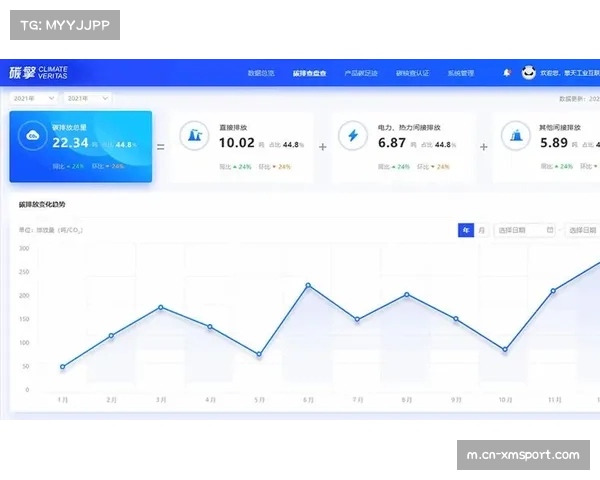Click the 9月 data point

click(x=456, y=319)
